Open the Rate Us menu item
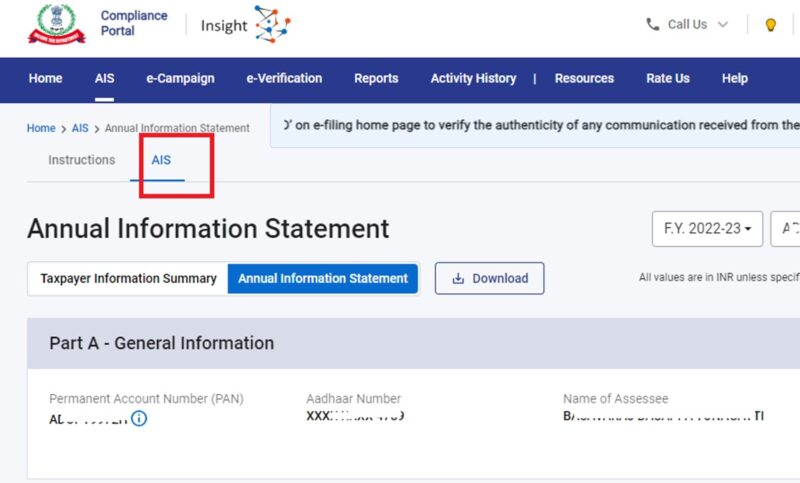Screen dimensions: 800x483 (667, 79)
